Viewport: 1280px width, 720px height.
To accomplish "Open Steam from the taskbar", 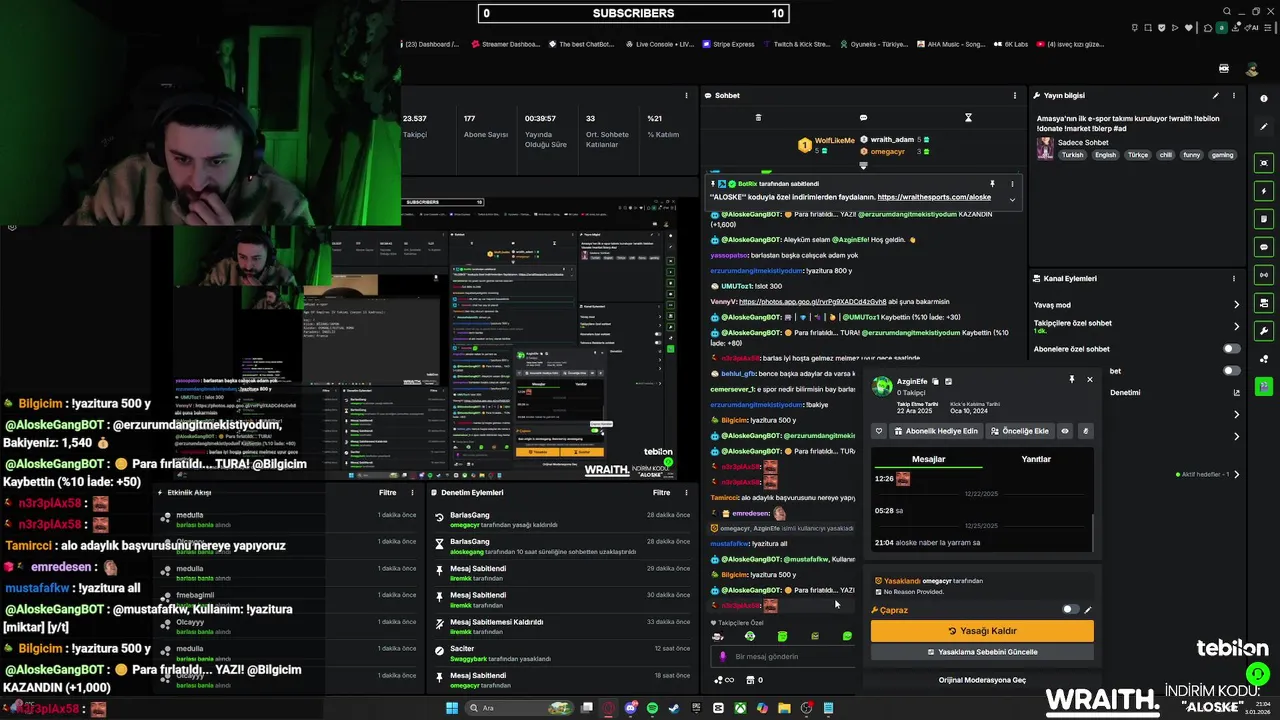I will 674,708.
